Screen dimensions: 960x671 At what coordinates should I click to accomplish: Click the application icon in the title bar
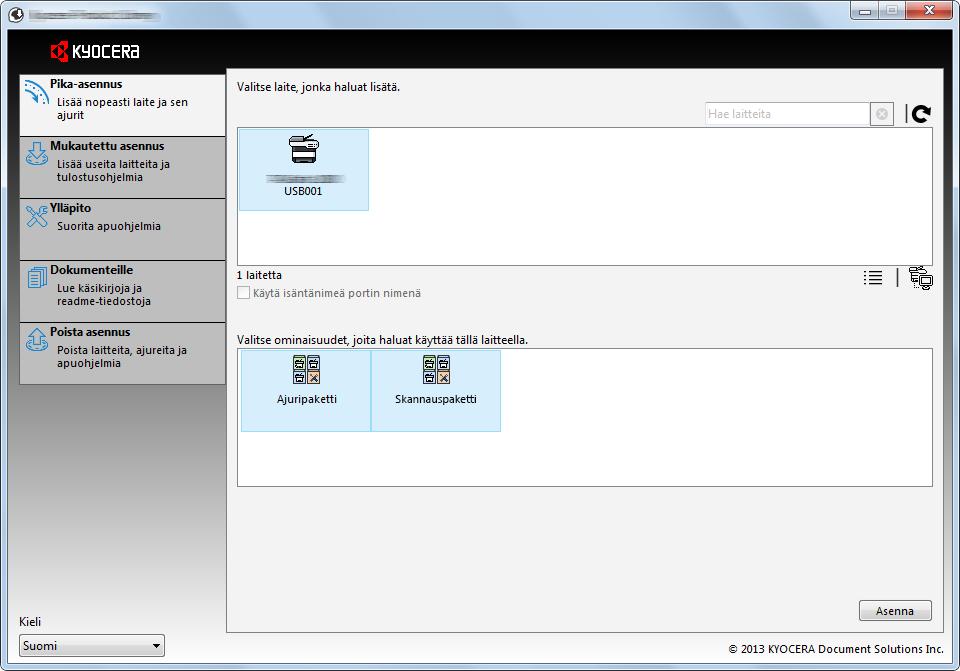[17, 14]
